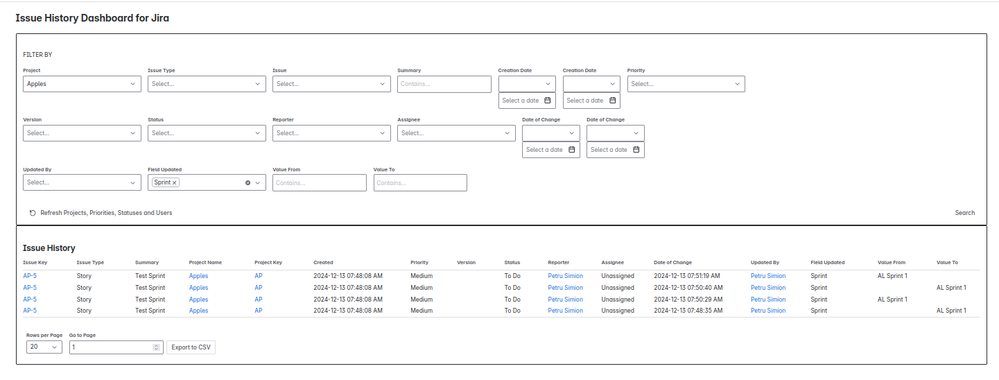Open the Rows per Page dropdown
This screenshot has height=380, width=999.
44,347
